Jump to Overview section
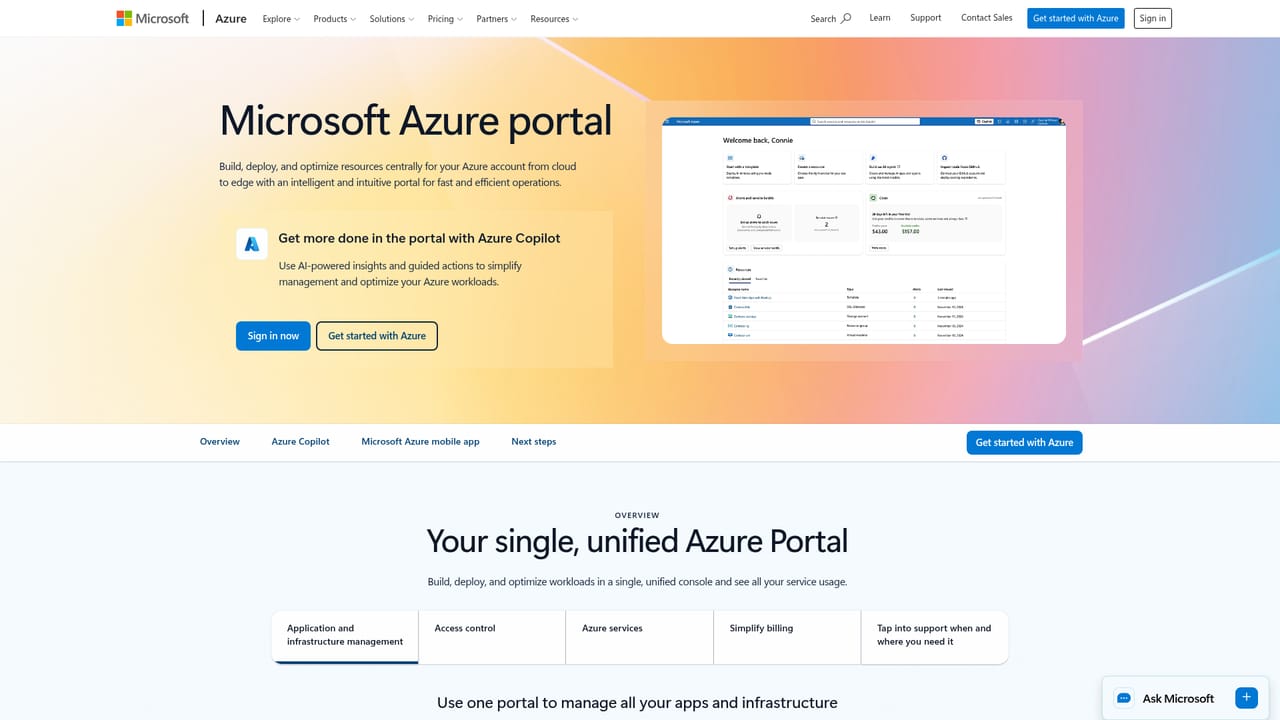Image resolution: width=1280 pixels, height=720 pixels. [220, 441]
